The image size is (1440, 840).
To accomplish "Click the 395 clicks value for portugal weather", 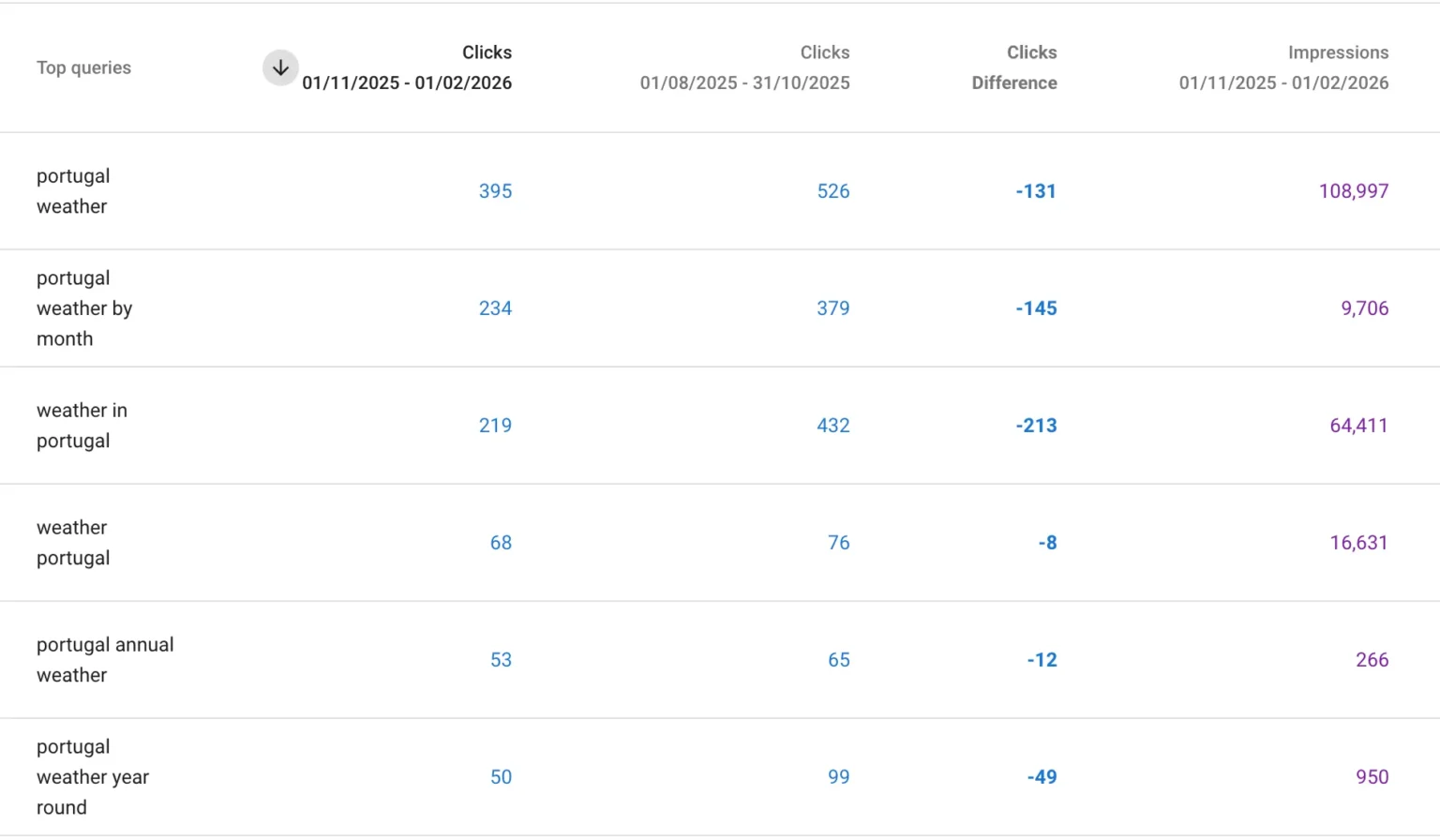I will pos(495,190).
